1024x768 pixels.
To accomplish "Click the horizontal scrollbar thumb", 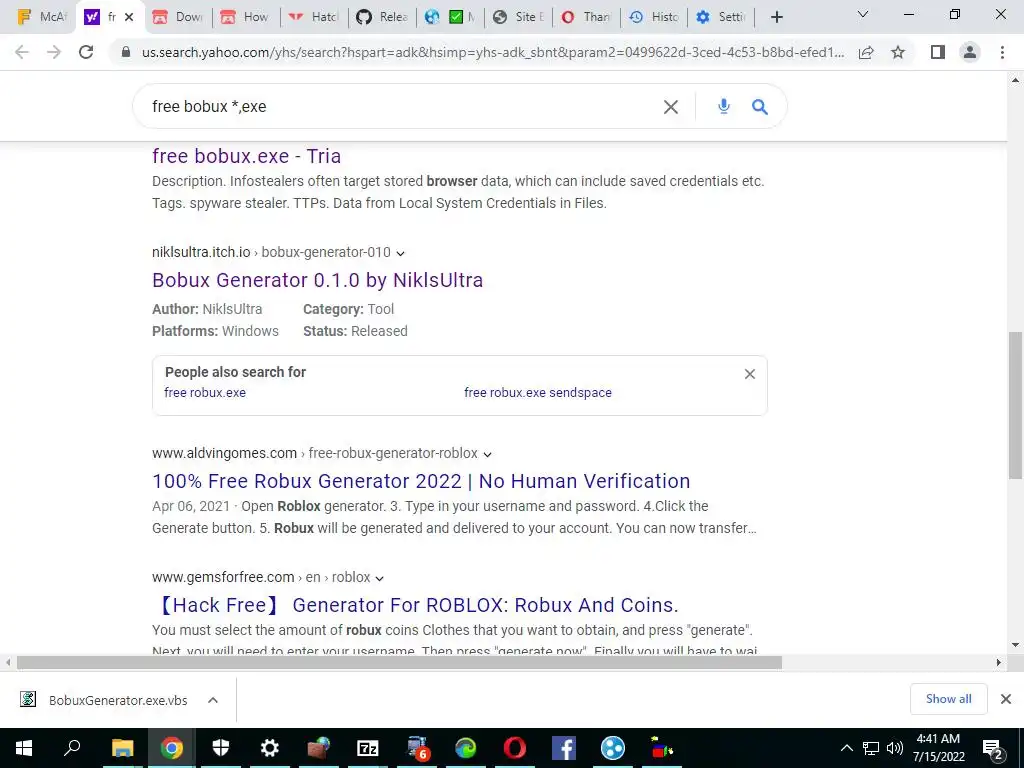I will click(x=399, y=662).
